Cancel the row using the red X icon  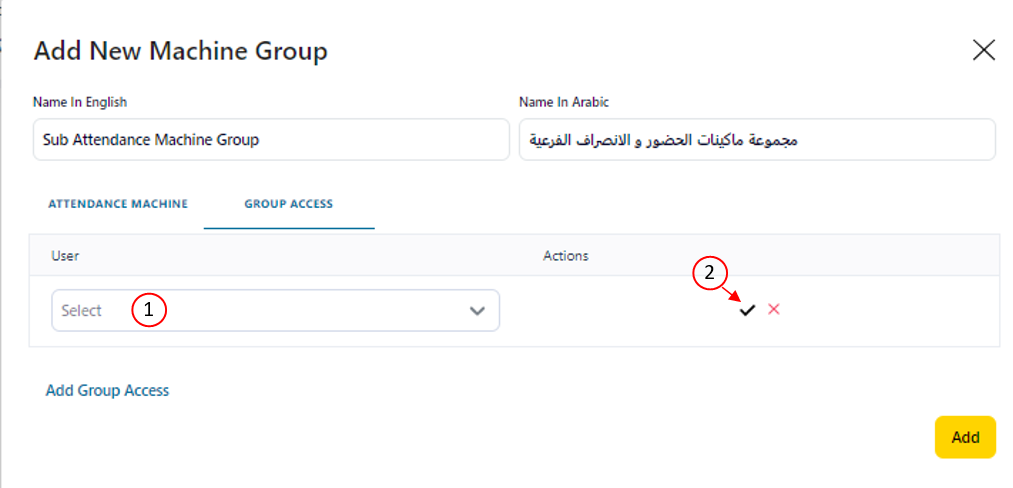[x=774, y=309]
